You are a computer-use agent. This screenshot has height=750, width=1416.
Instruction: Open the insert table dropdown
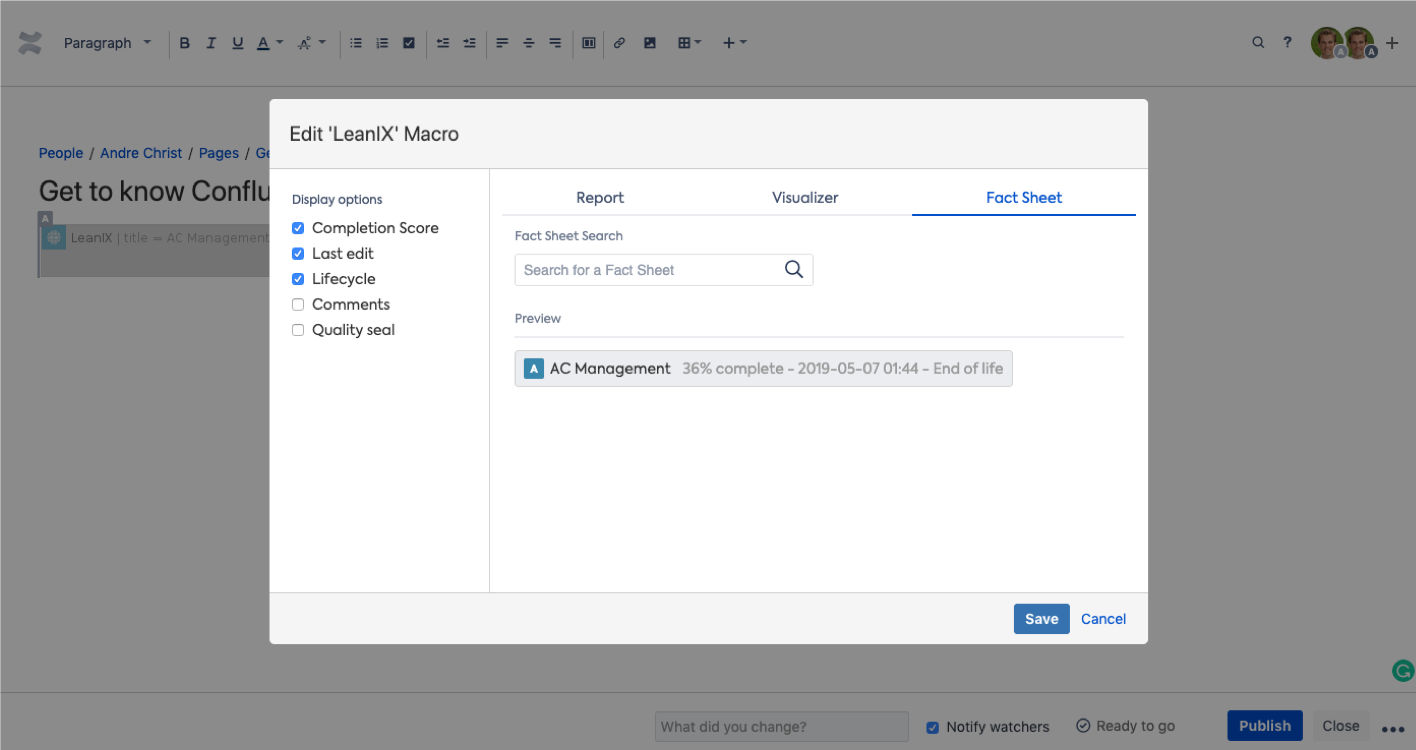[689, 43]
